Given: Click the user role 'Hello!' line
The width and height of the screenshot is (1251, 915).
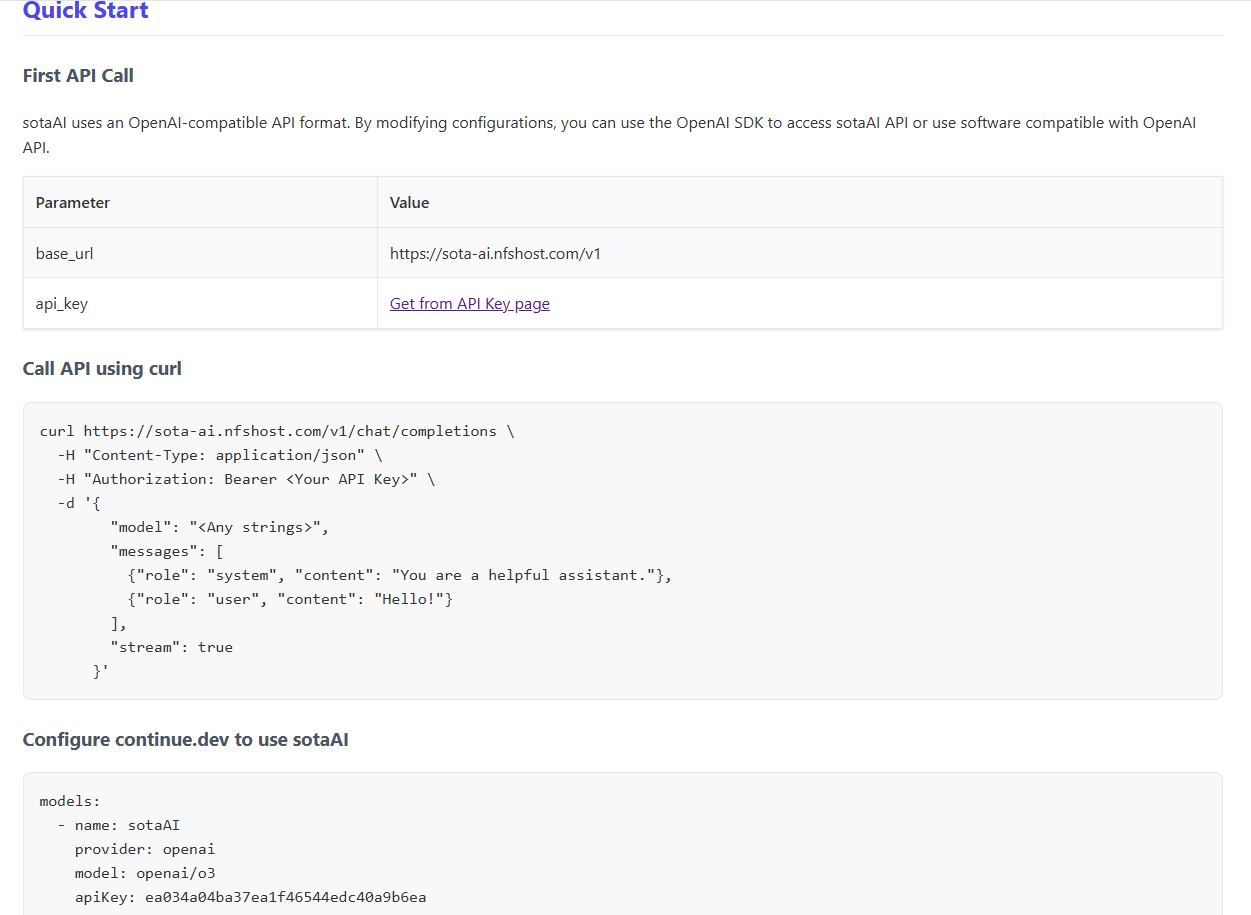Looking at the screenshot, I should click(290, 599).
